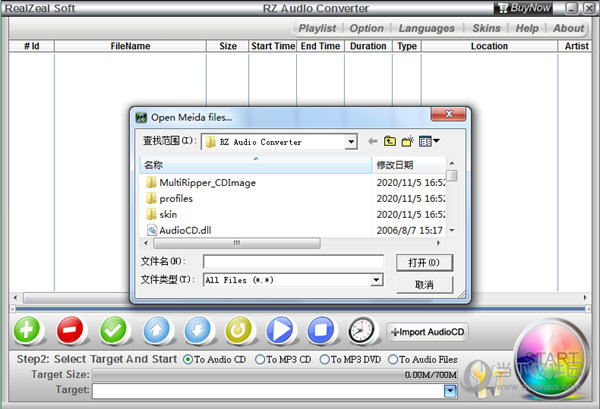Viewport: 600px width, 409px height.
Task: Move selected item down with the arrow
Action: tap(197, 329)
